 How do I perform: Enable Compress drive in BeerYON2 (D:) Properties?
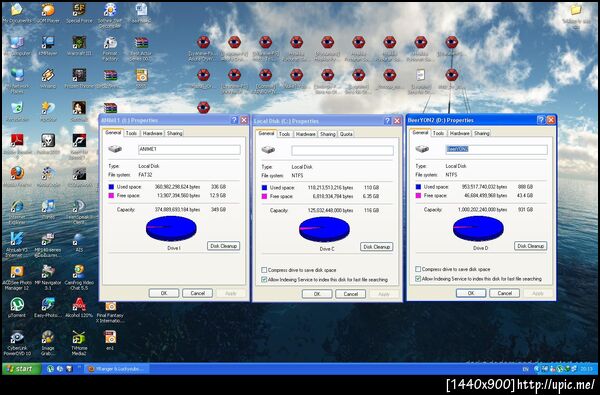coord(418,269)
